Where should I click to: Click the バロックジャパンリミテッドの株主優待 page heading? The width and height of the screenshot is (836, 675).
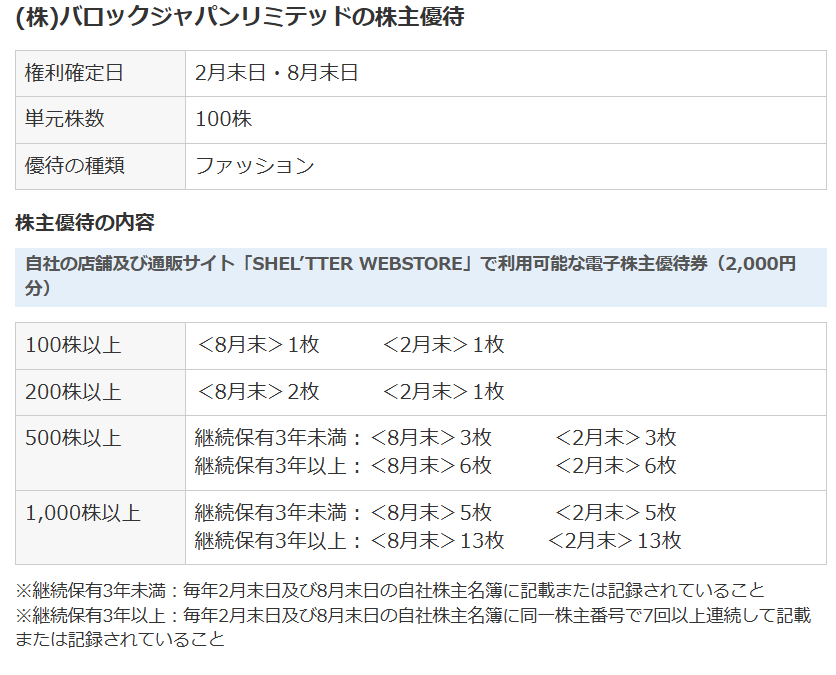240,17
